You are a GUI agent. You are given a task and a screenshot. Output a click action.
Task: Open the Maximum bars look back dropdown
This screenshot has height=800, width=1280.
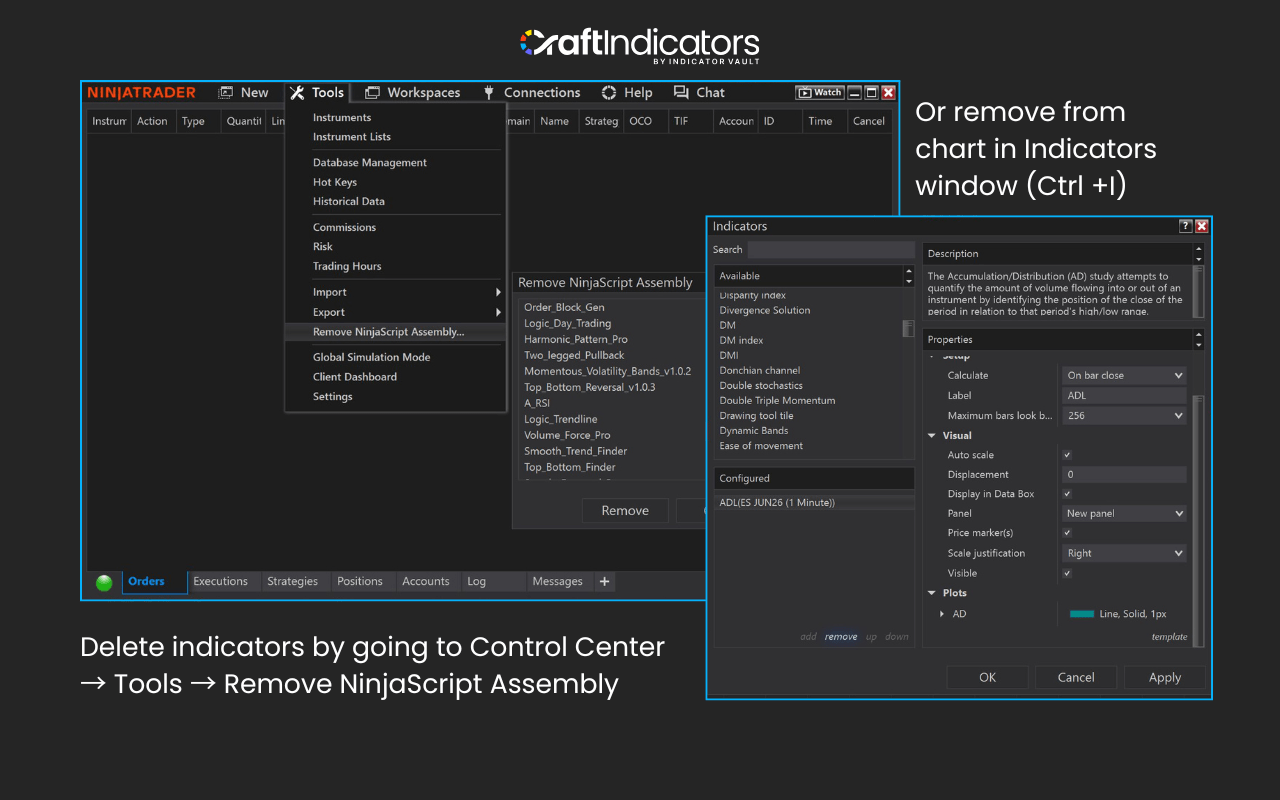(1124, 415)
